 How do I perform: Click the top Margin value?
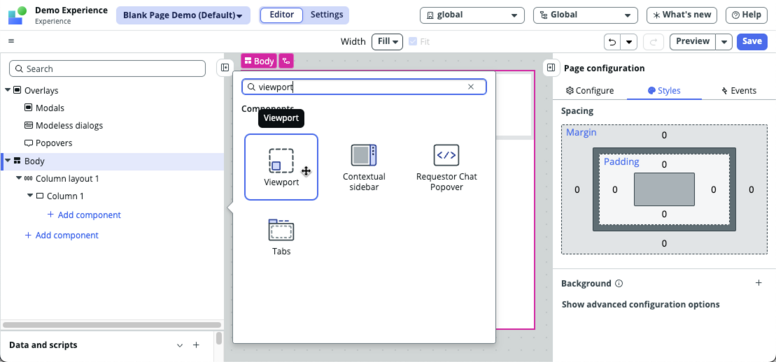click(664, 135)
